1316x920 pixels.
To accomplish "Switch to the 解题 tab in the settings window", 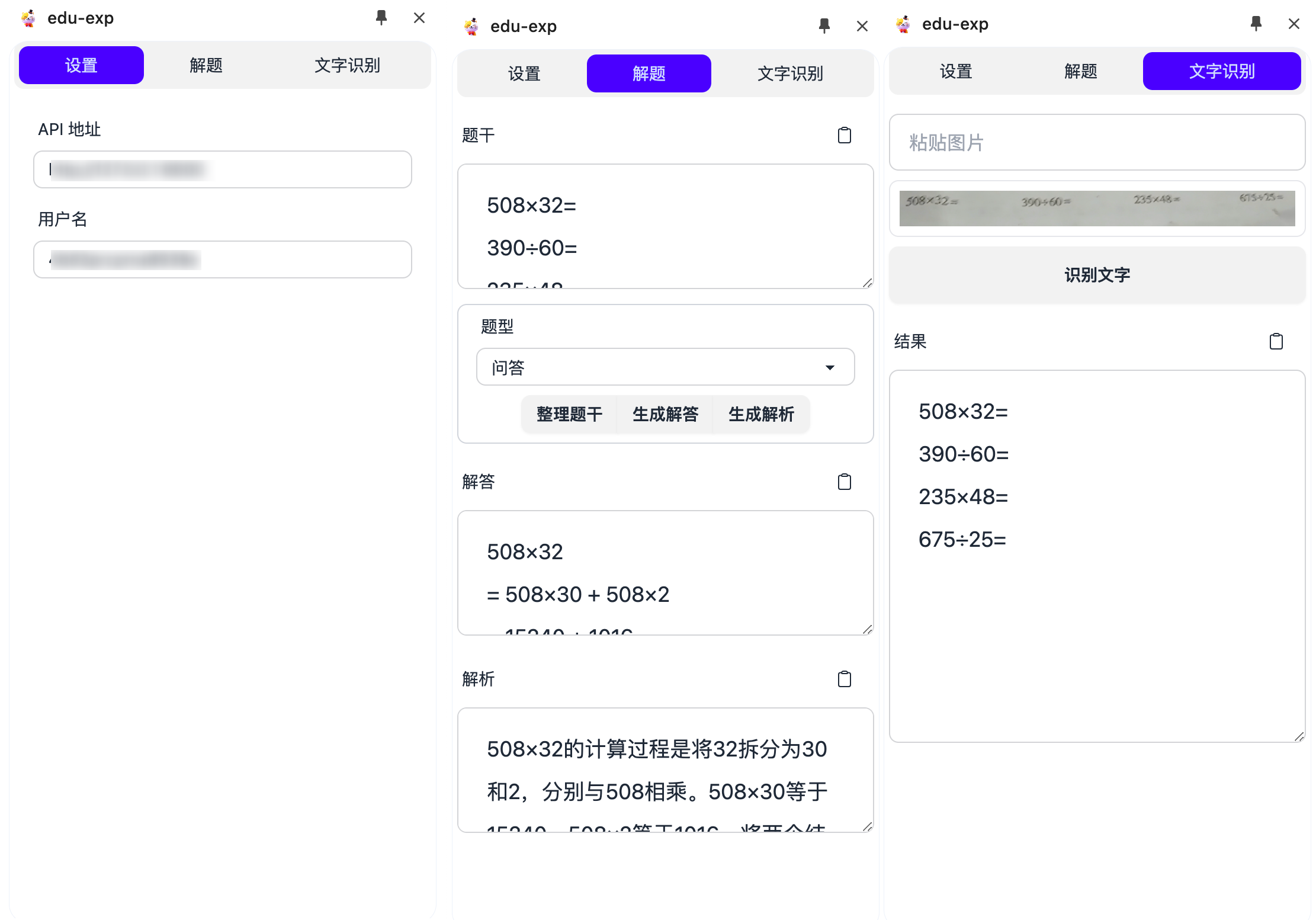I will click(206, 65).
